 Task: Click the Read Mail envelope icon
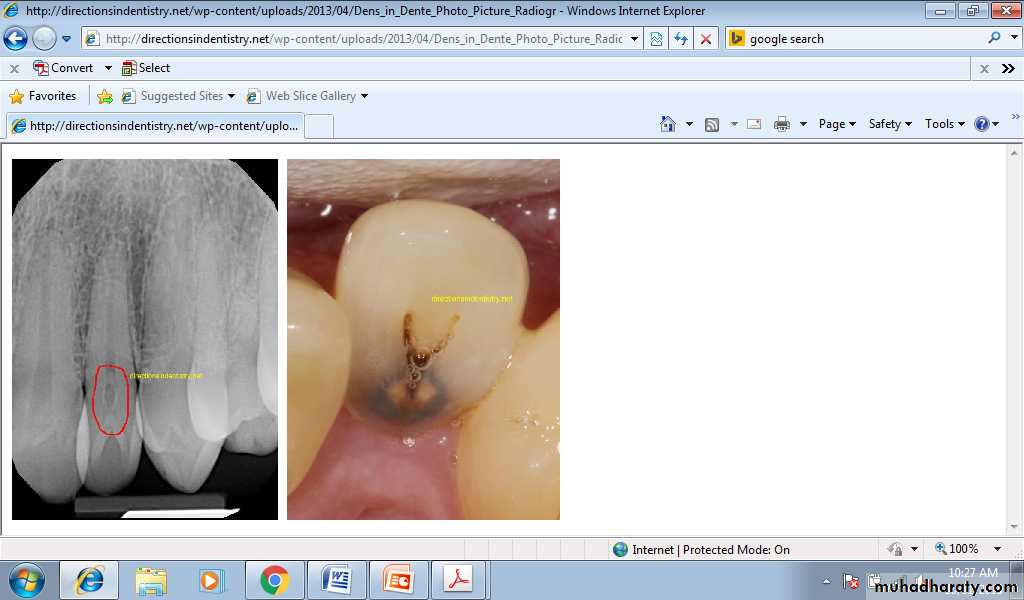(754, 124)
